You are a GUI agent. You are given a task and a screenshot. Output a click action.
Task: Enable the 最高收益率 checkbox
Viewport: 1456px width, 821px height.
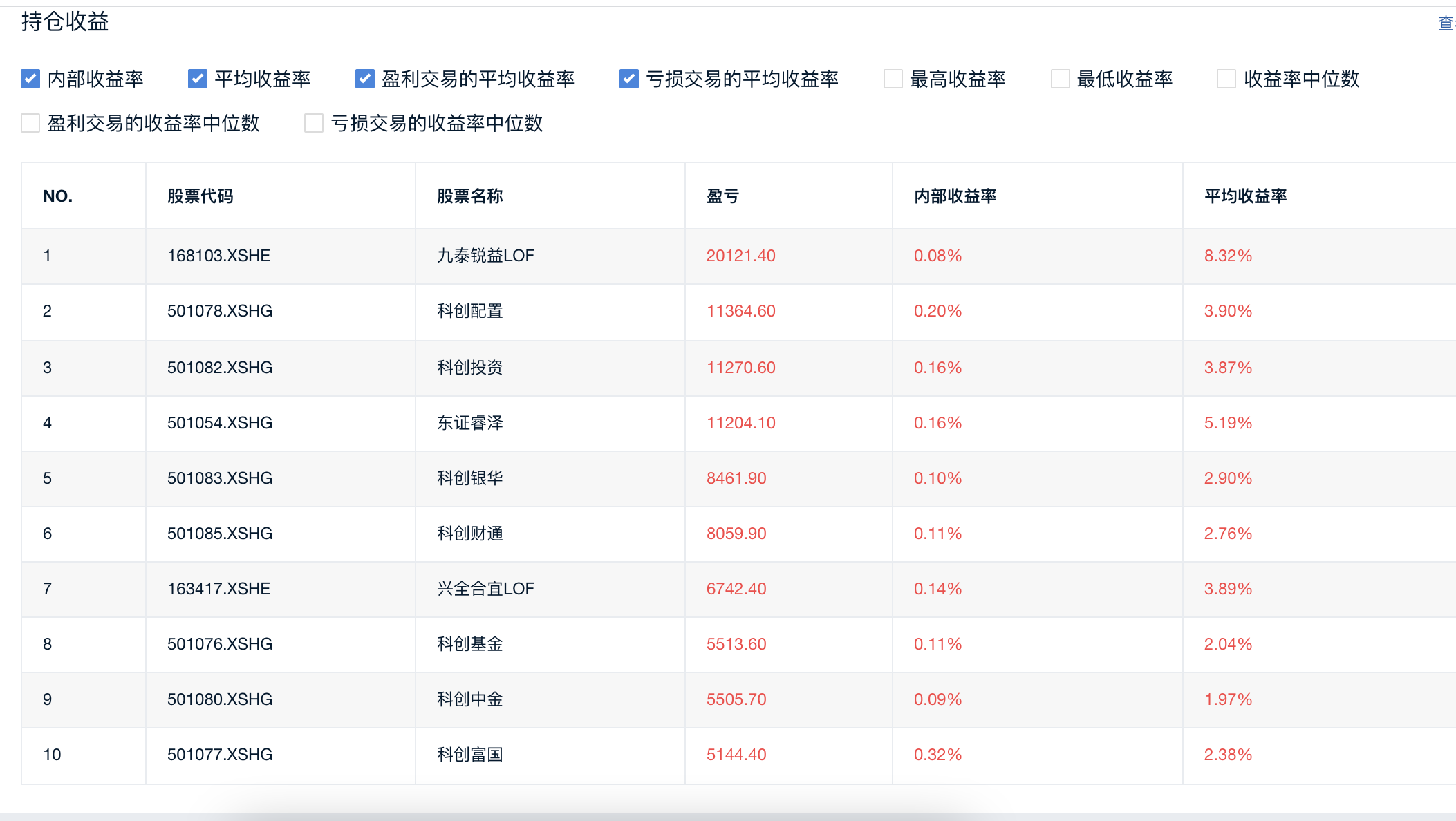coord(893,79)
